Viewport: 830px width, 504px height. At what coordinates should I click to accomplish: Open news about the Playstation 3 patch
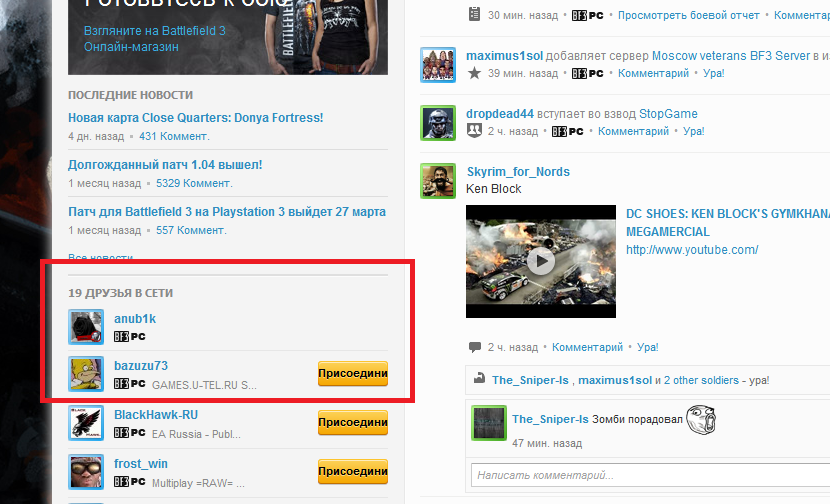tap(227, 212)
